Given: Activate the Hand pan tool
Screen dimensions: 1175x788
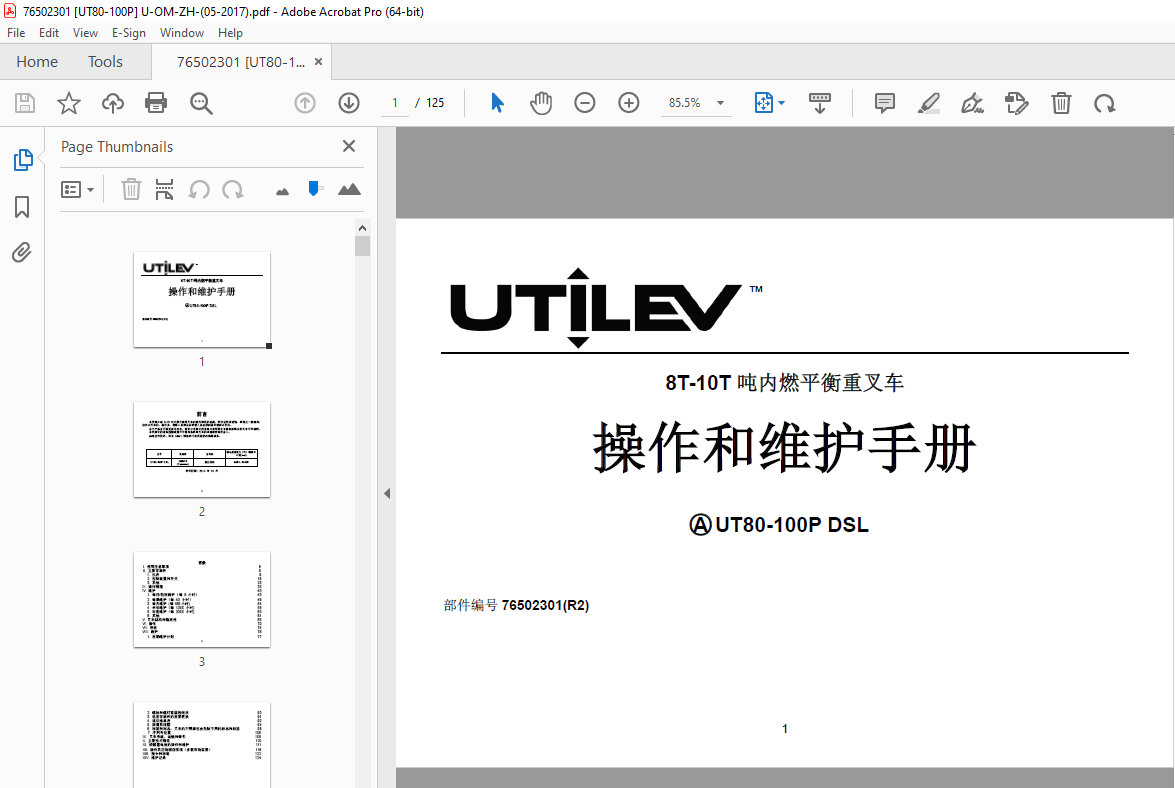Looking at the screenshot, I should (540, 103).
